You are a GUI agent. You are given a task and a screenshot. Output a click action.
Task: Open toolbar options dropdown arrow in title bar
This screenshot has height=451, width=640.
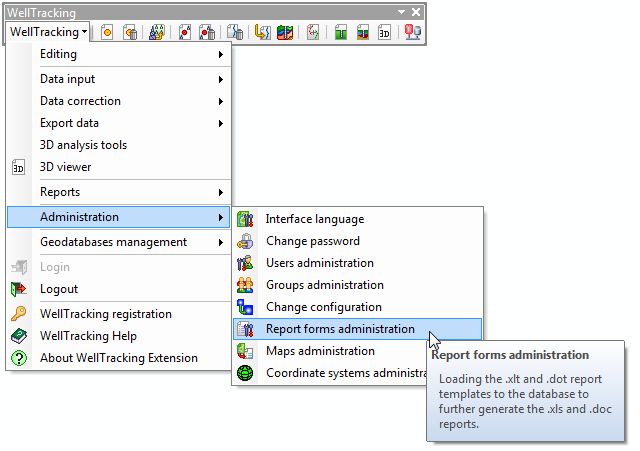[401, 10]
